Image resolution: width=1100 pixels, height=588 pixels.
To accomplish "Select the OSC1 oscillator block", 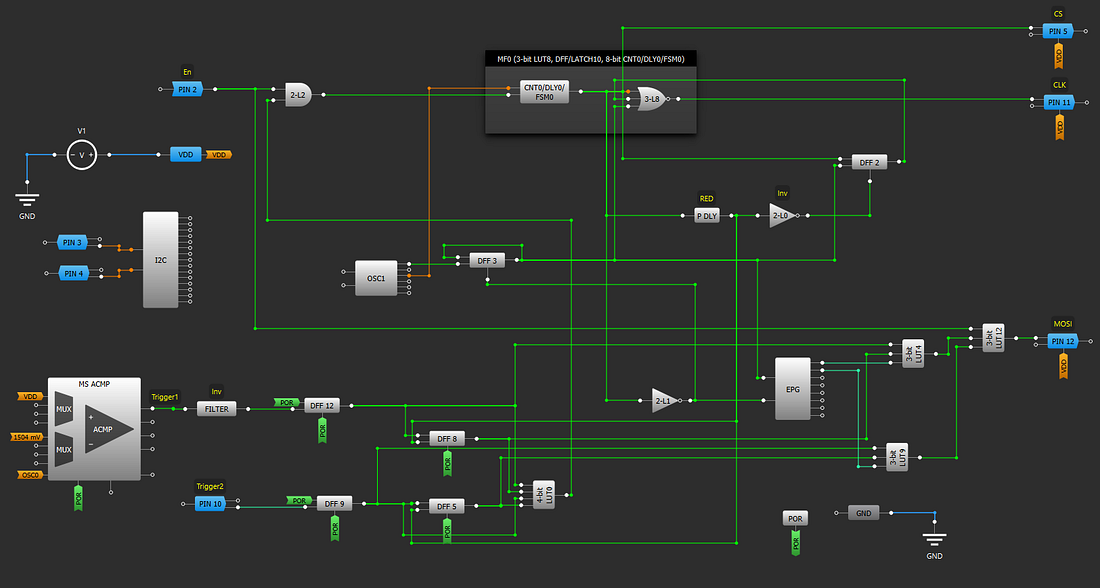I will click(375, 278).
